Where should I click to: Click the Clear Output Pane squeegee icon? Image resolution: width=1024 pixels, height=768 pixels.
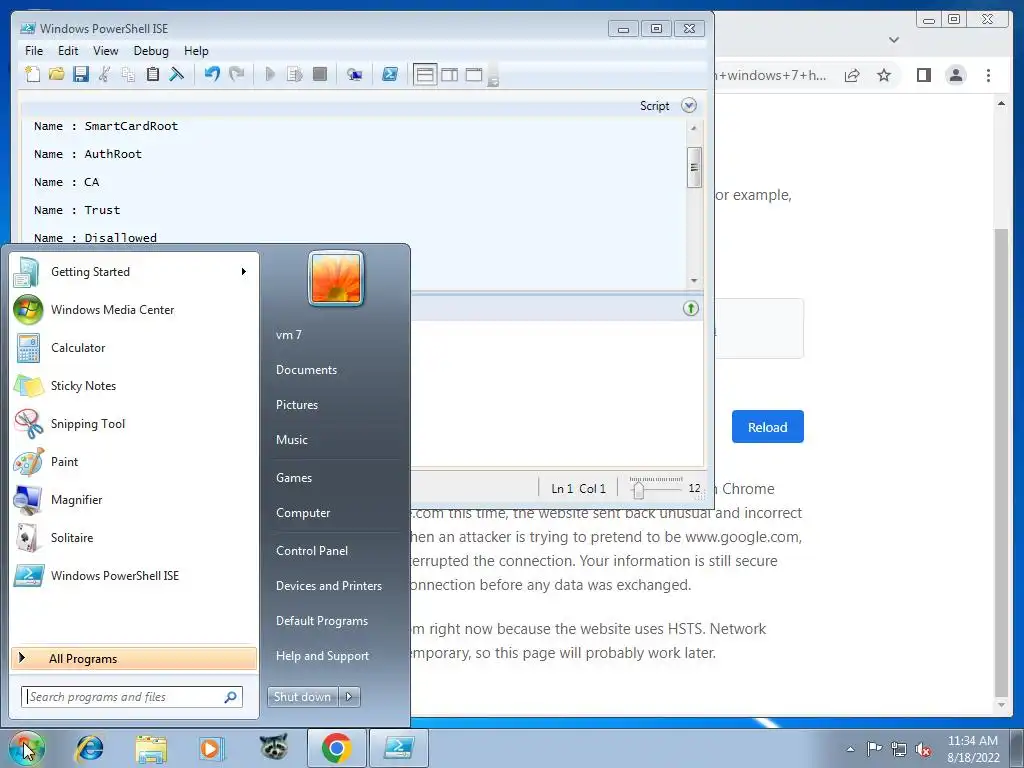(176, 74)
